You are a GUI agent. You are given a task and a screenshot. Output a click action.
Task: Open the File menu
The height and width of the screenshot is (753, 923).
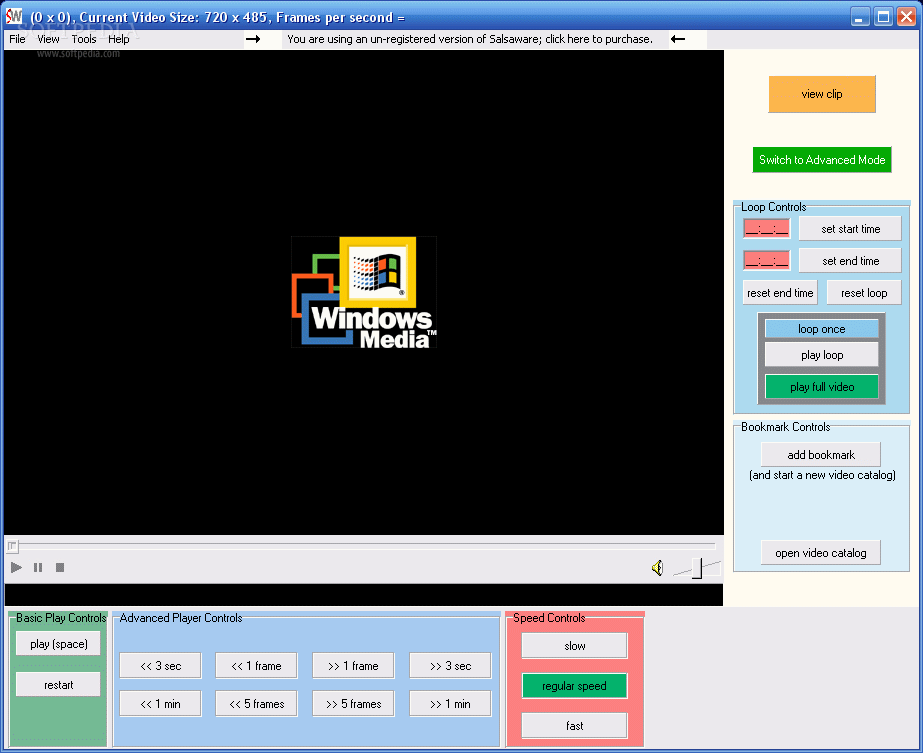tap(17, 39)
